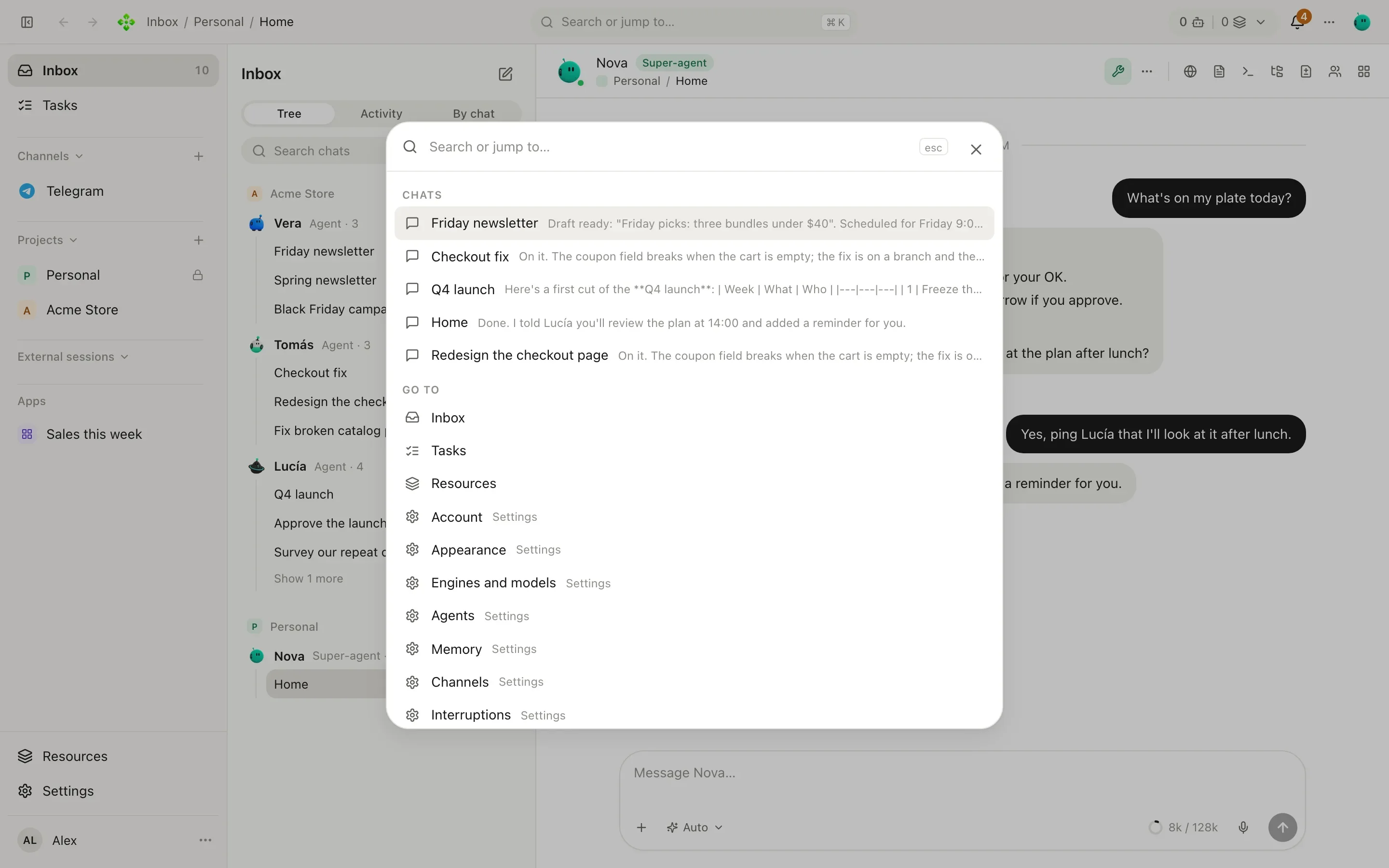Select Checkout fix chat result

[x=694, y=257]
